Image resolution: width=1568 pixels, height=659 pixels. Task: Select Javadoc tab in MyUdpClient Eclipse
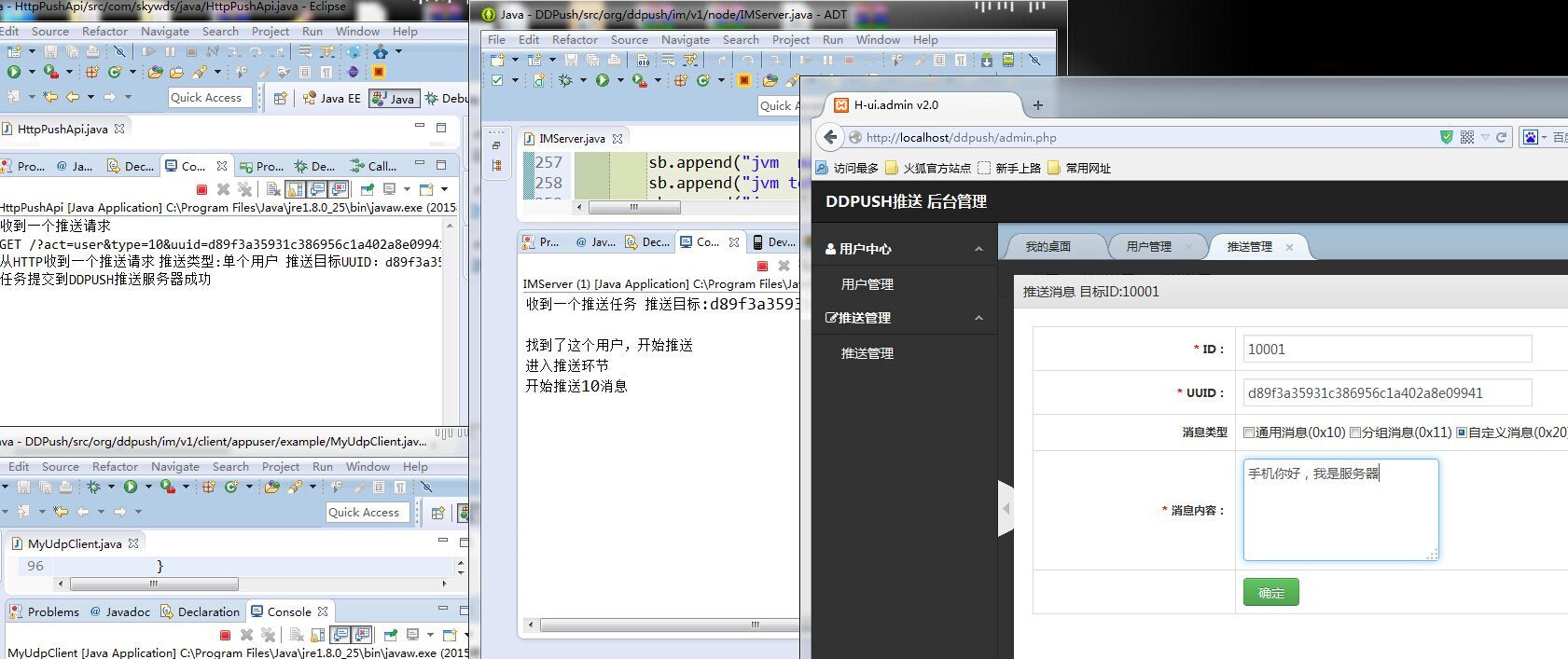point(119,612)
